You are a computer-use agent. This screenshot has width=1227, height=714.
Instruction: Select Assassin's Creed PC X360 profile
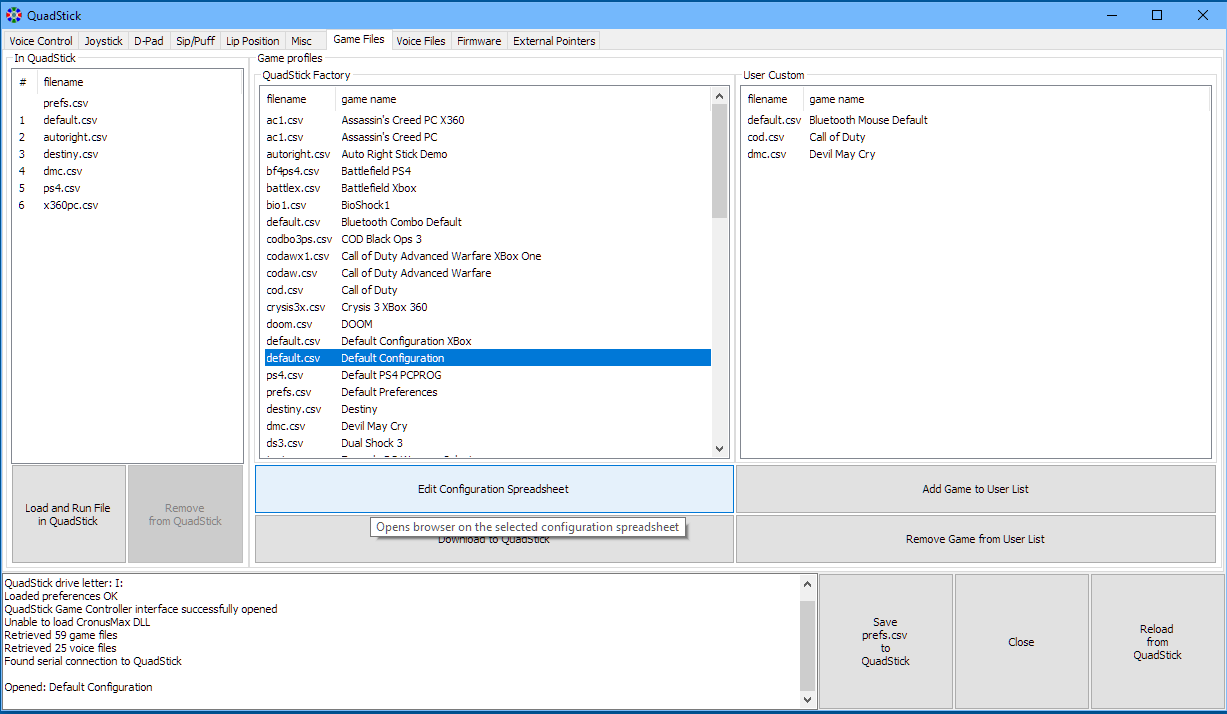[487, 120]
